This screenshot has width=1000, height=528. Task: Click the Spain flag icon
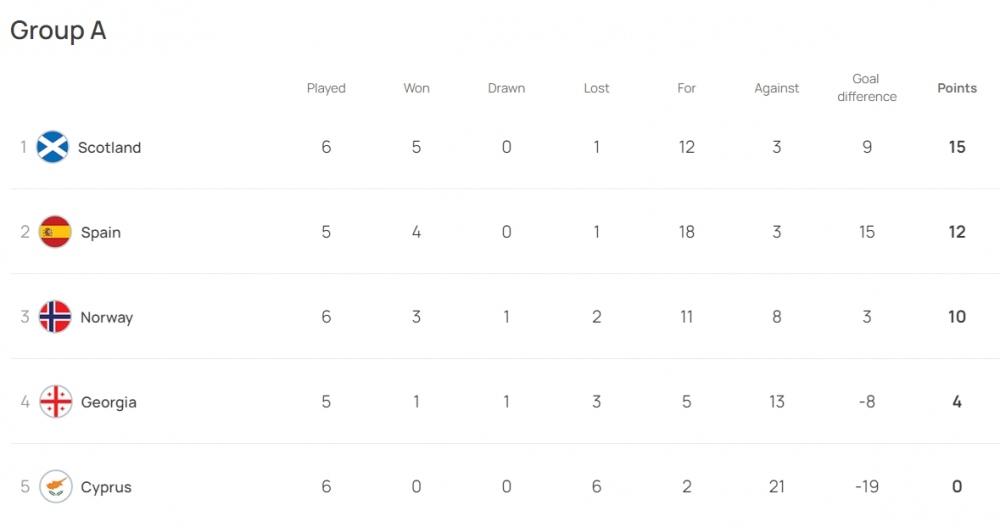[55, 232]
